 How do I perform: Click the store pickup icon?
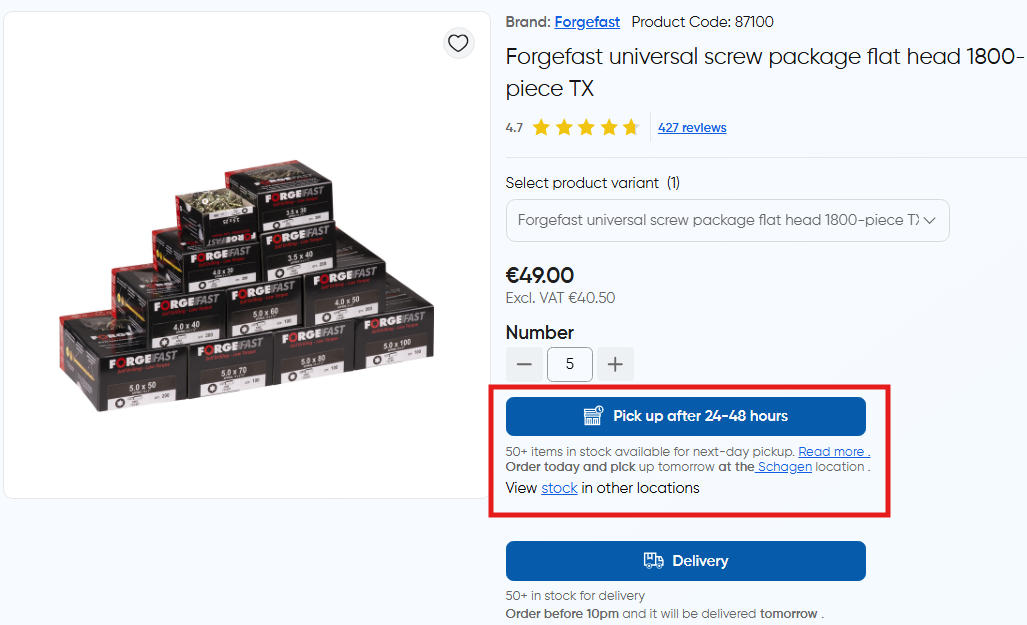click(x=594, y=416)
